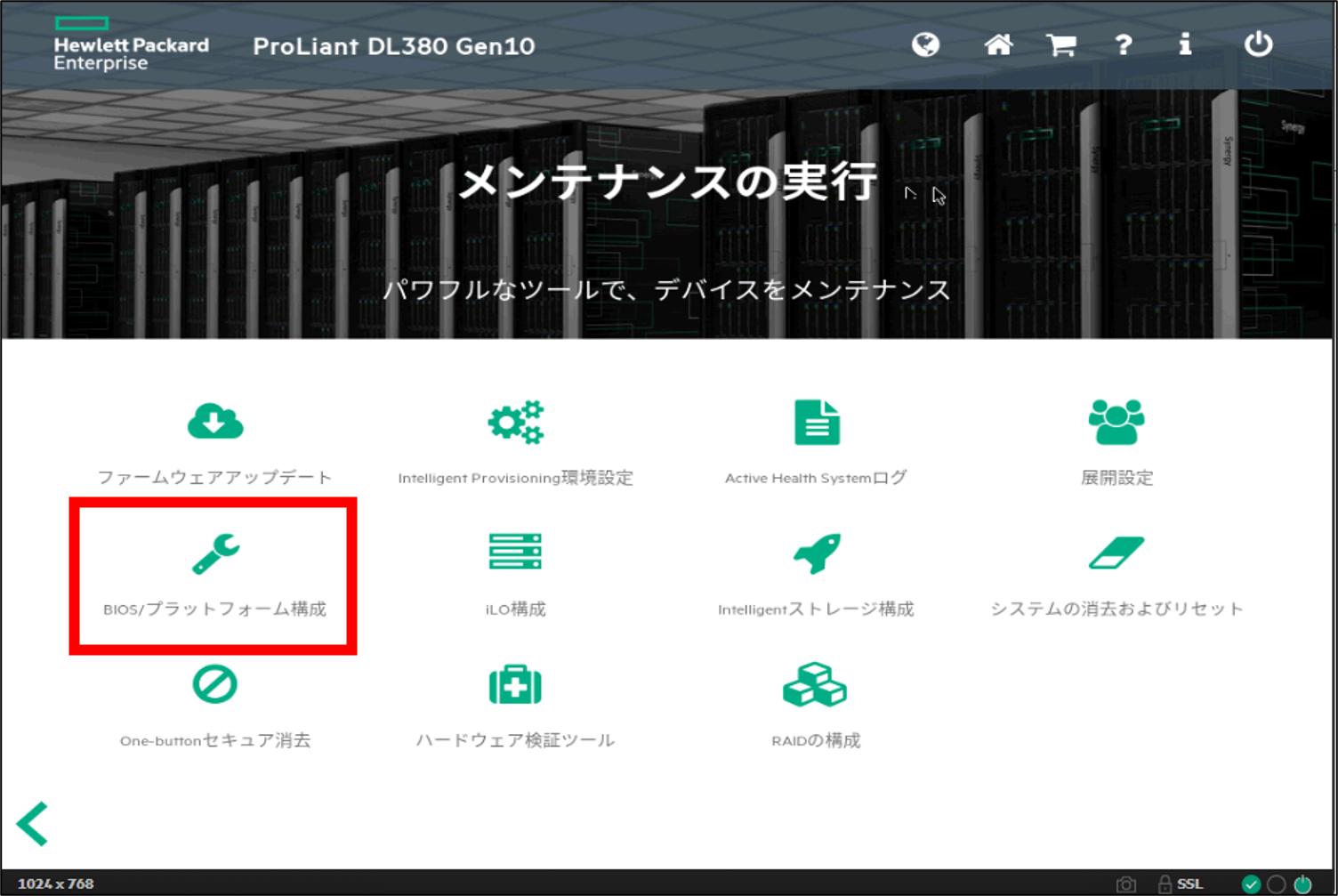Open iLO configuration server icon
Viewport: 1338px width, 896px height.
pyautogui.click(x=515, y=552)
